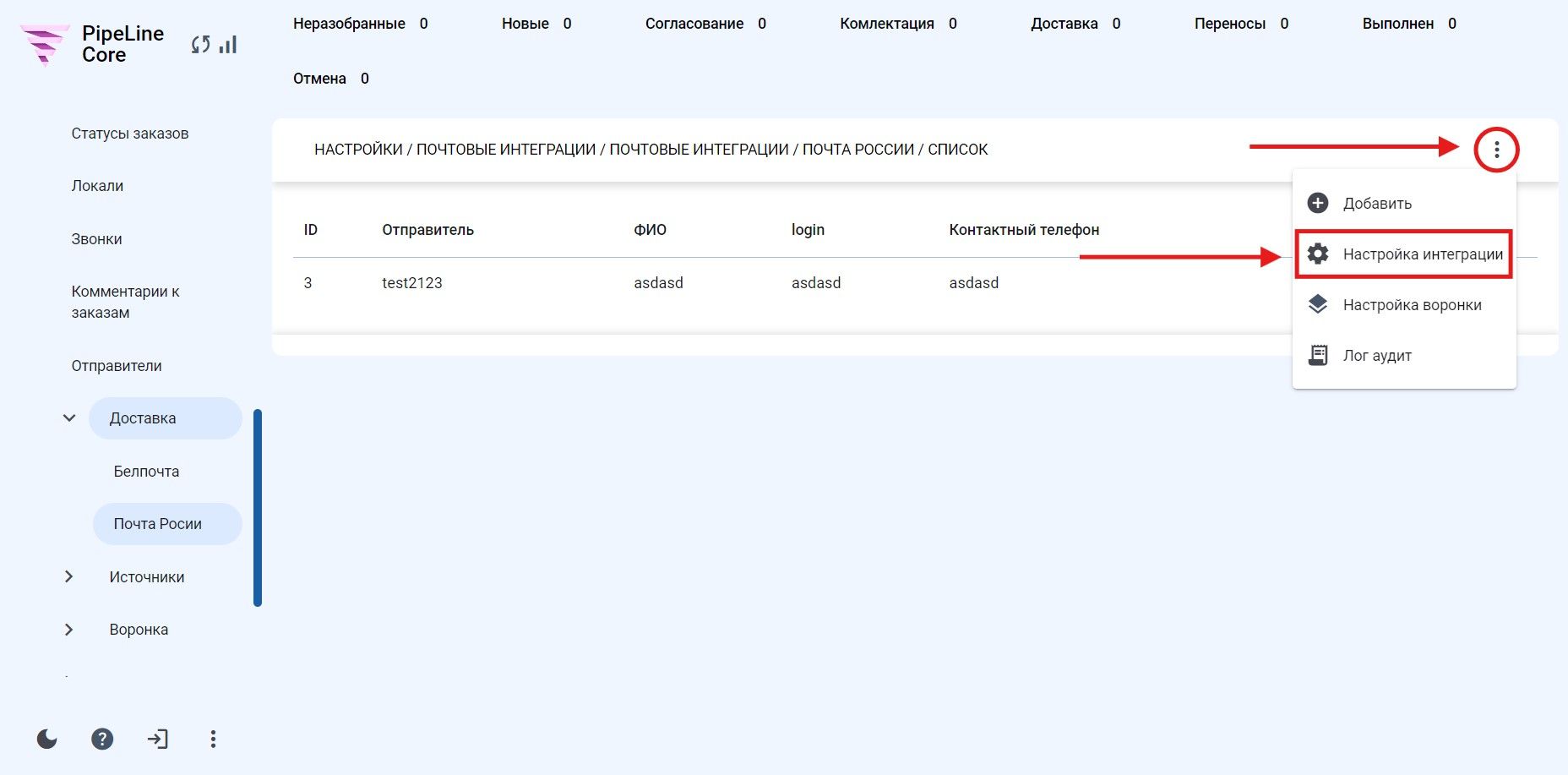The width and height of the screenshot is (1568, 775).
Task: Open the bar chart statistics icon
Action: [228, 44]
